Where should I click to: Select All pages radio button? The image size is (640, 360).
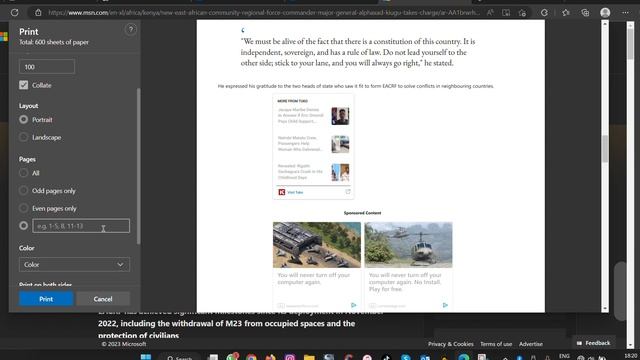tap(24, 173)
